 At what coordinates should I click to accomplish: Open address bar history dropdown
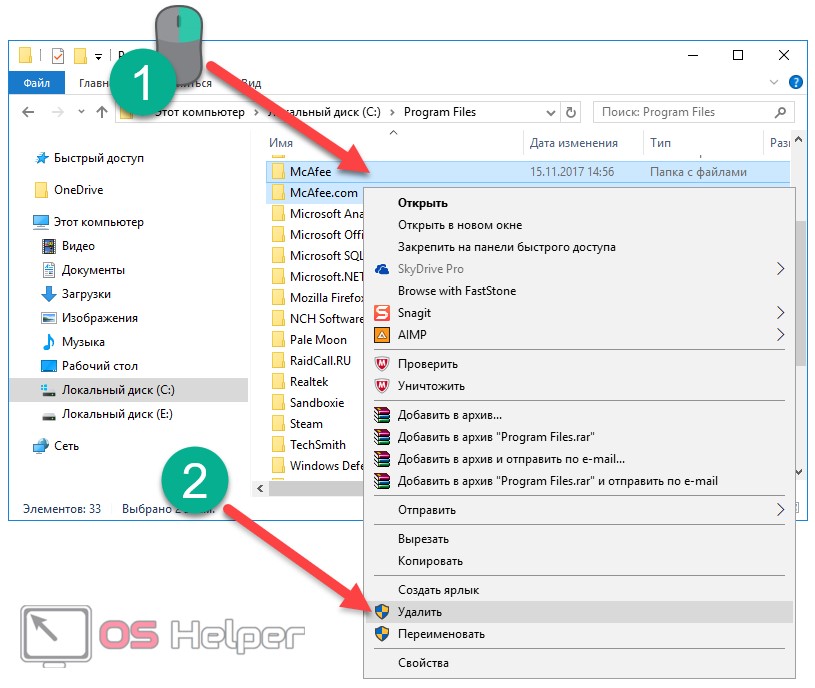550,113
